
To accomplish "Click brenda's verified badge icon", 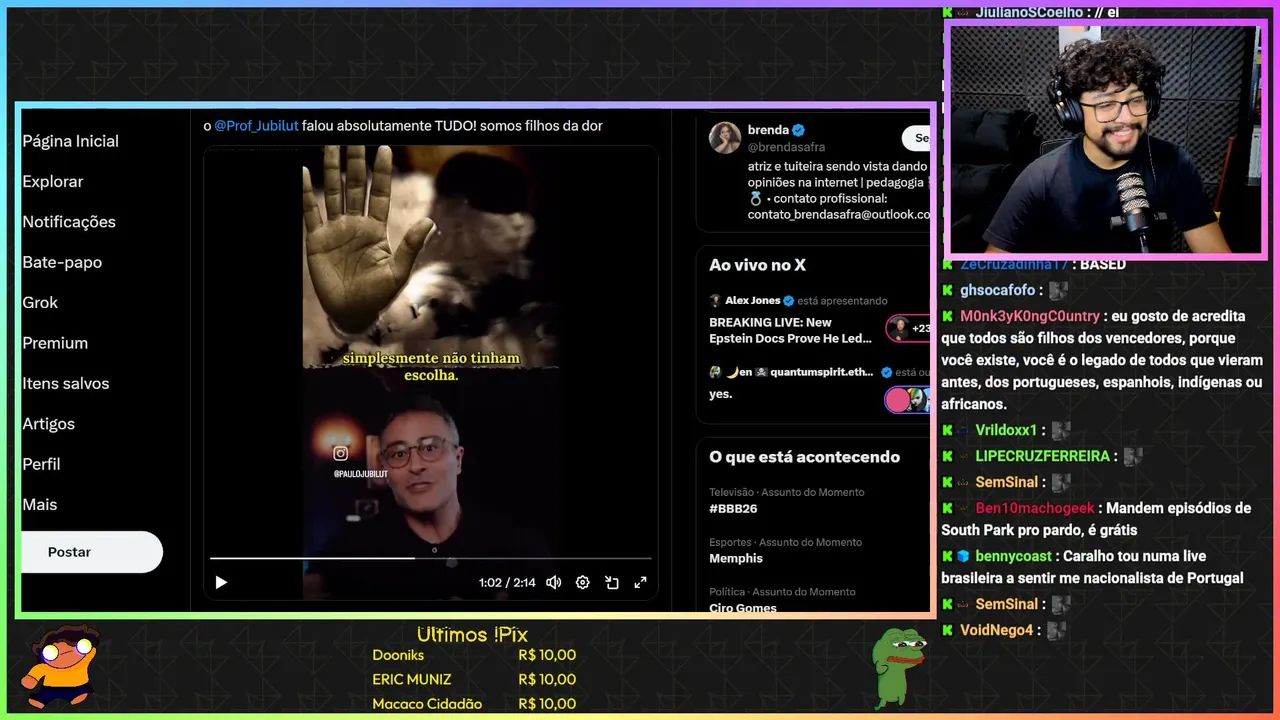I will pyautogui.click(x=799, y=130).
